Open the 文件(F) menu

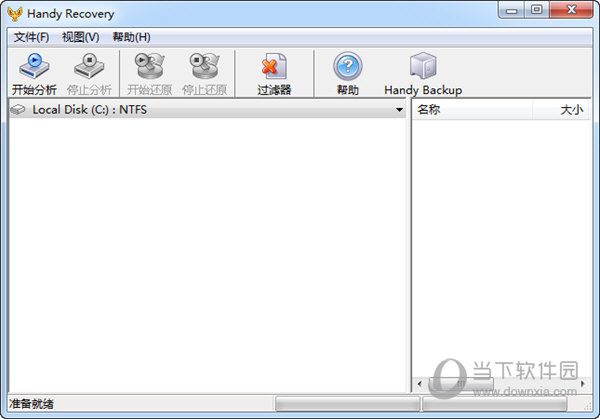[31, 37]
